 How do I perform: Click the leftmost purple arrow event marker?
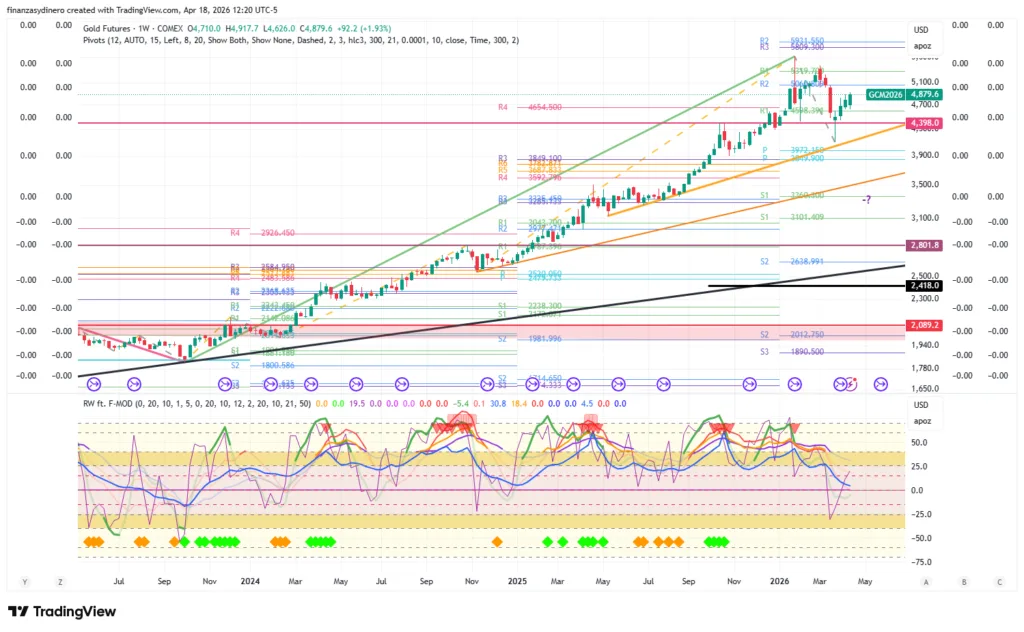pyautogui.click(x=94, y=383)
